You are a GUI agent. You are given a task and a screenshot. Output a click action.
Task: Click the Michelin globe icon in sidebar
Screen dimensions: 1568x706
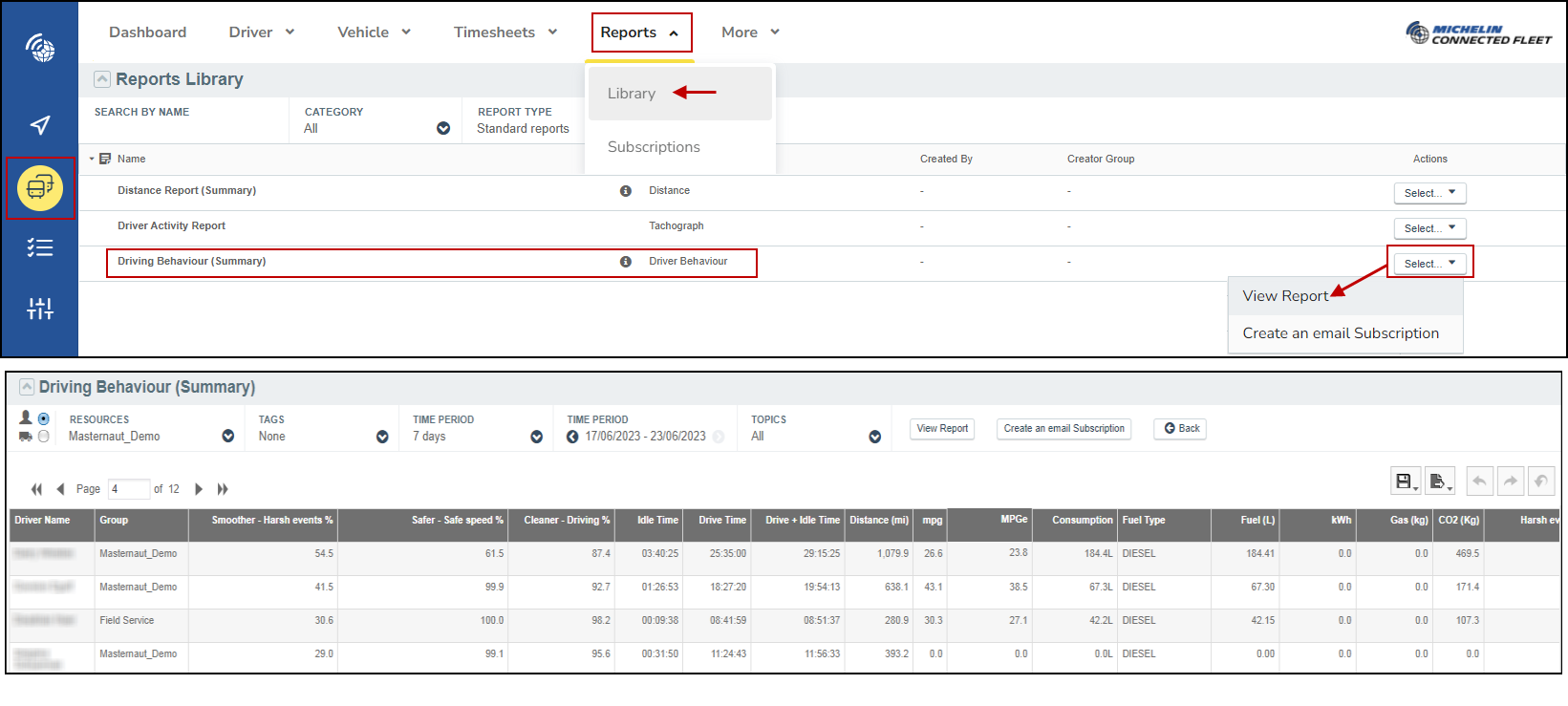(x=40, y=47)
